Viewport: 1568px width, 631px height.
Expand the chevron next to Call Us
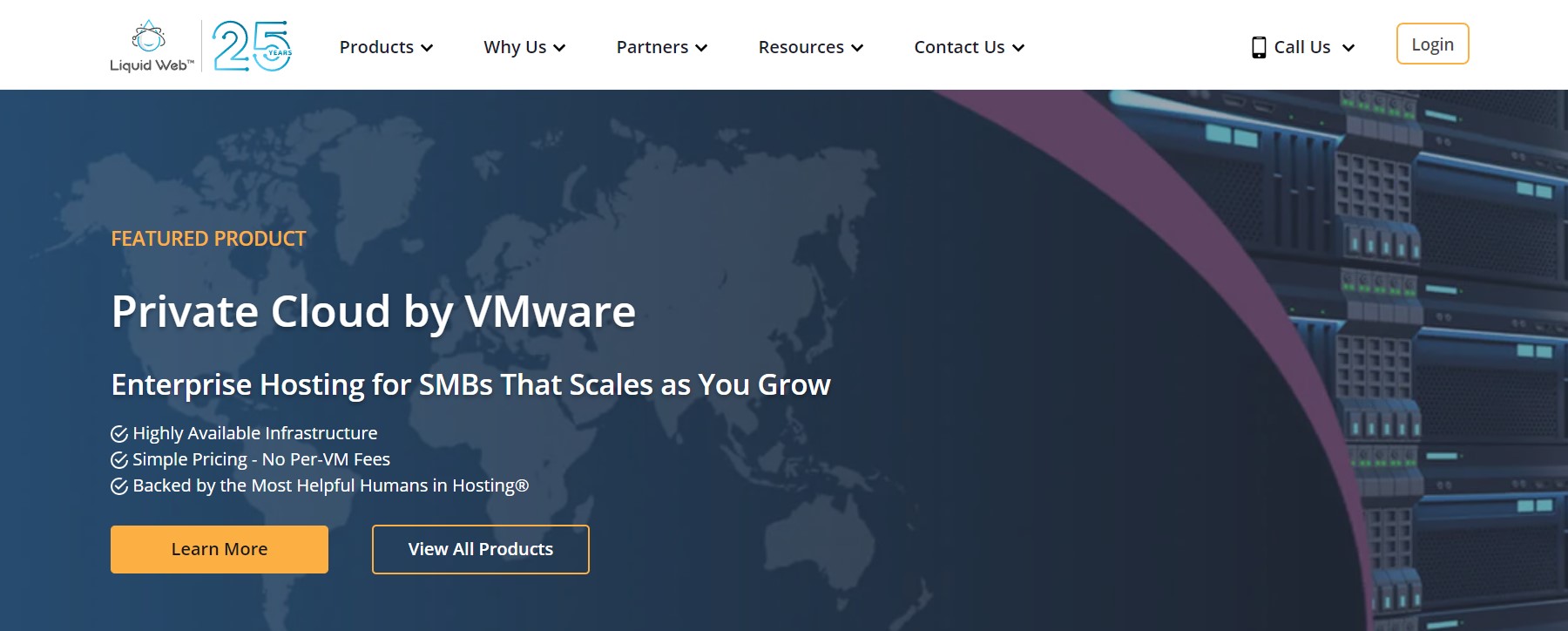point(1348,48)
